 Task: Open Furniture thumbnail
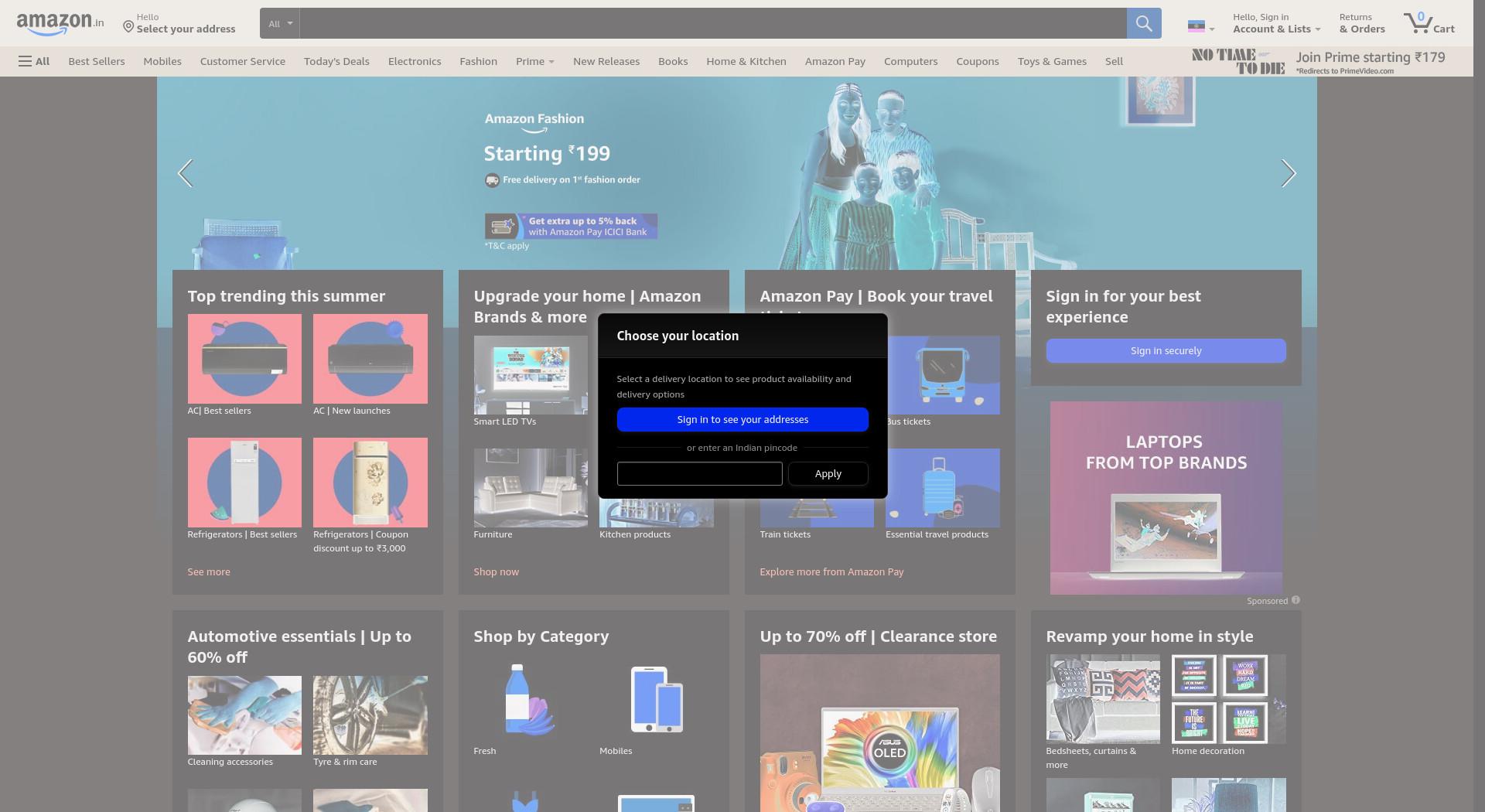[531, 488]
